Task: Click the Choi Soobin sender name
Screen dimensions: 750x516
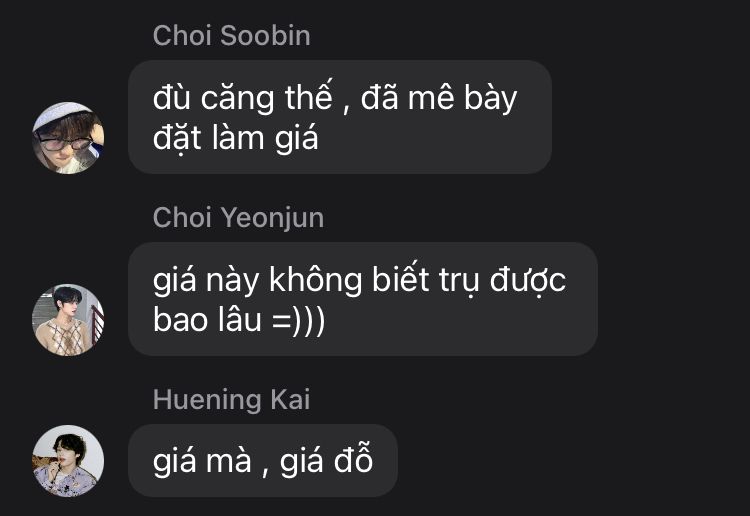Action: click(x=232, y=36)
